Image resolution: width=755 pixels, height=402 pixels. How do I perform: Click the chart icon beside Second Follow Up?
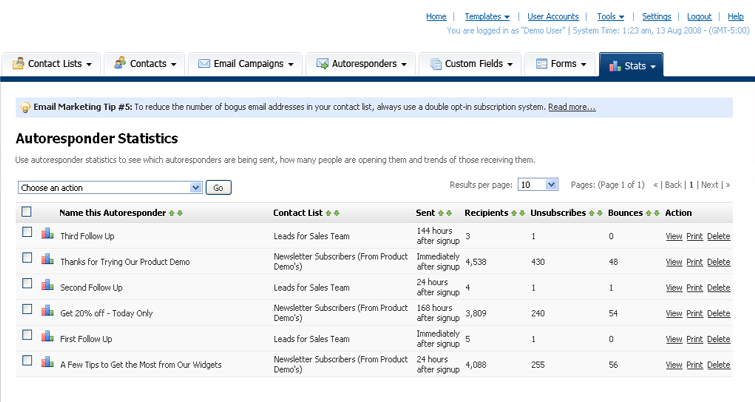pos(47,285)
